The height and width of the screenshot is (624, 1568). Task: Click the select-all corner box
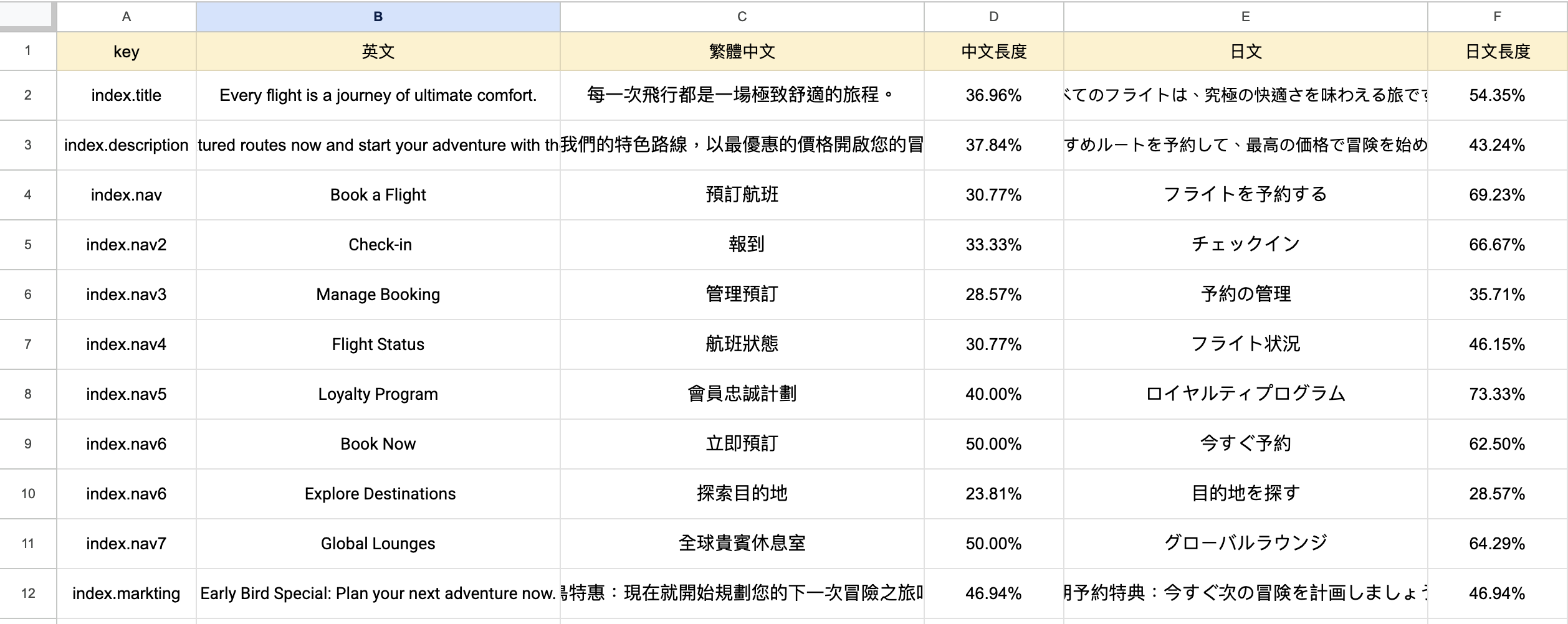click(x=26, y=15)
